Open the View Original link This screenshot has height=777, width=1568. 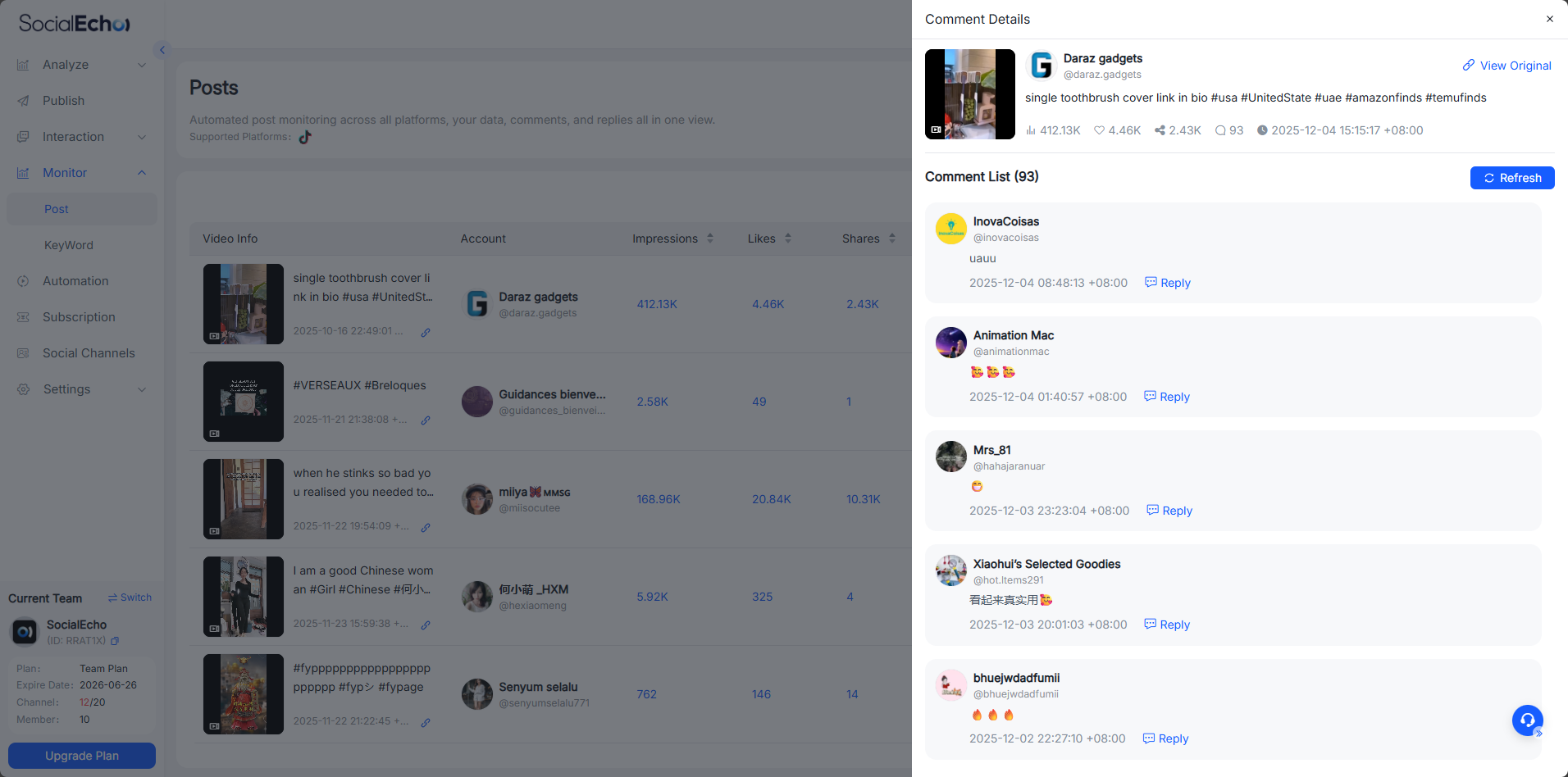1506,66
